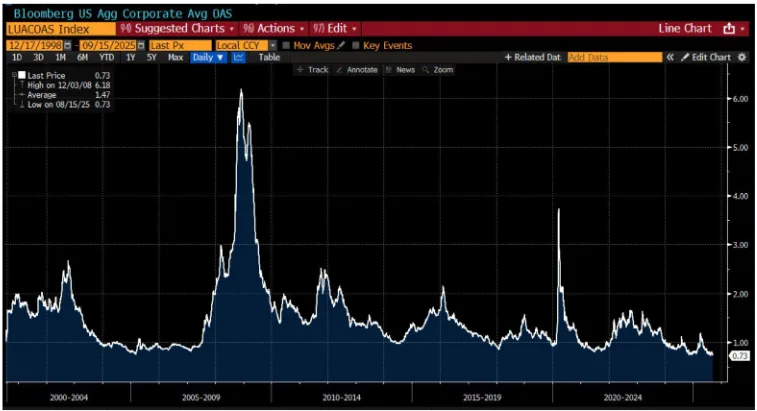The image size is (757, 411).
Task: Collapse panel with double left chevron icon
Action: (670, 57)
